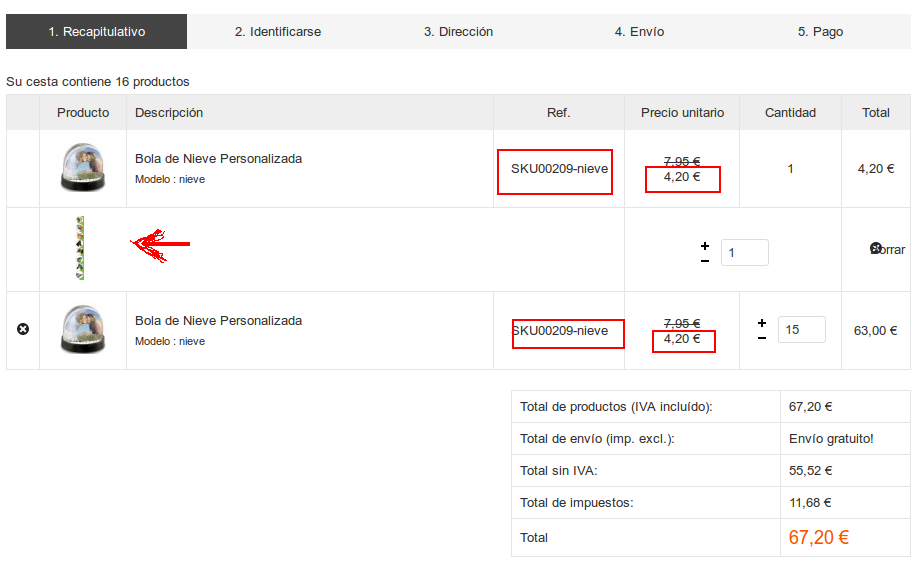
Task: Click the Borrar delete icon
Action: pos(876,248)
